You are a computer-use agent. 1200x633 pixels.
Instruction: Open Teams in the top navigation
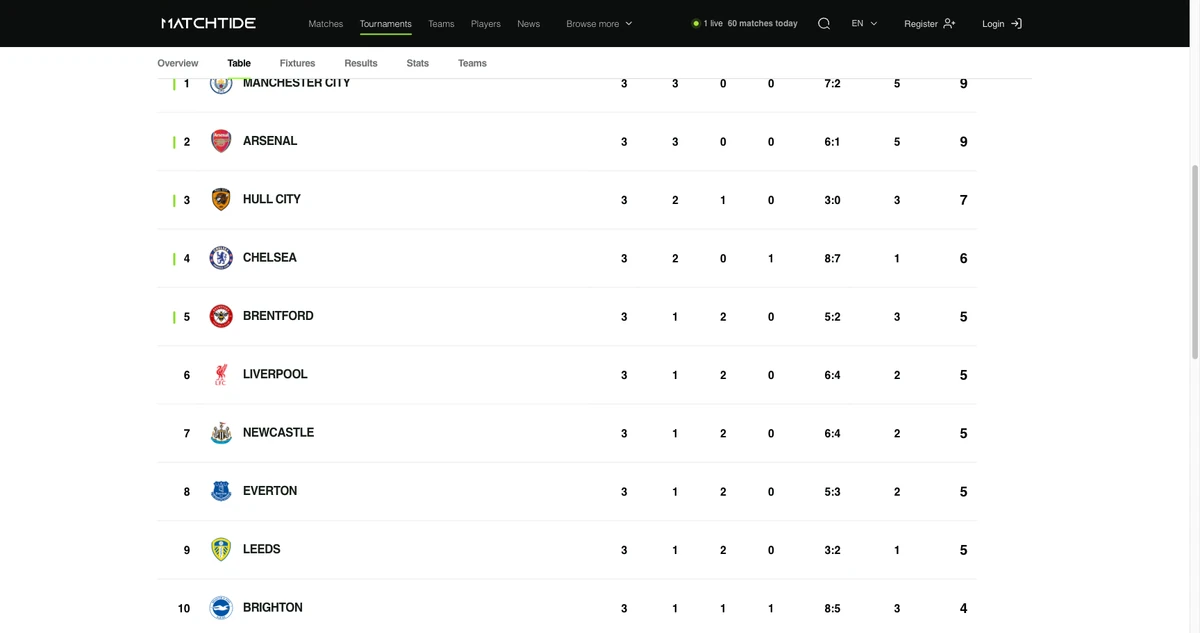click(x=441, y=24)
